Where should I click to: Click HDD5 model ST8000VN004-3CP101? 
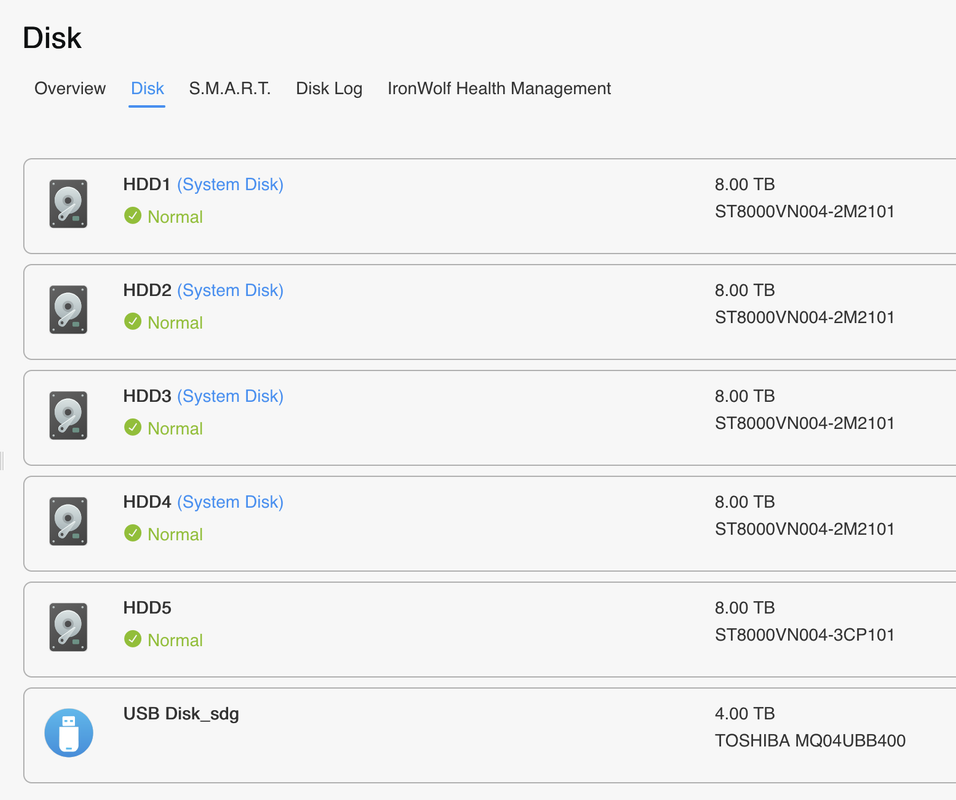coord(804,635)
